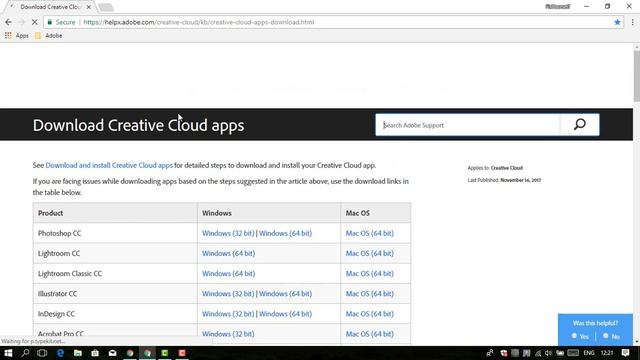Click the Lightroom Classic CC product cell
Image resolution: width=640 pixels, height=360 pixels.
click(x=115, y=273)
